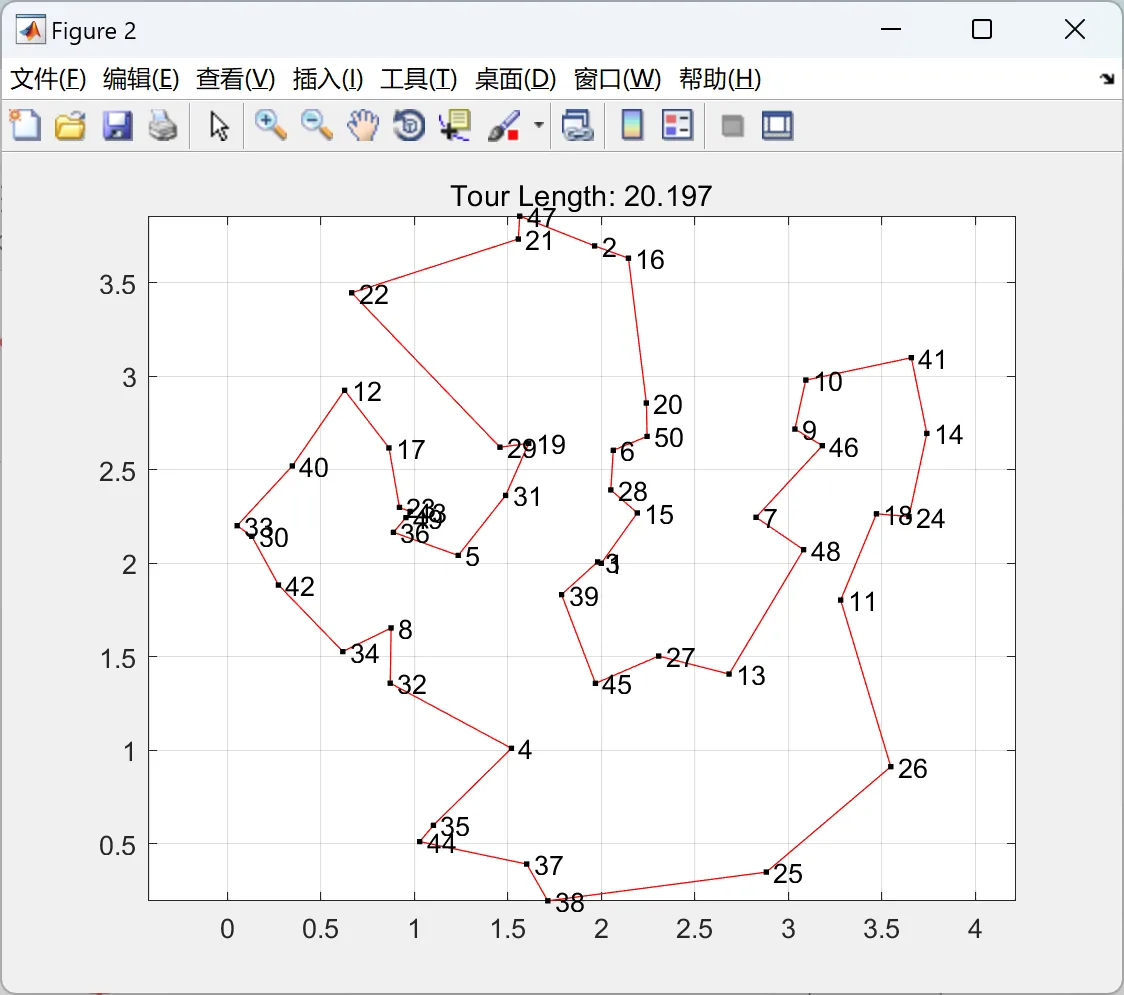Expand the Brush color dropdown arrow
The width and height of the screenshot is (1124, 995).
[x=538, y=125]
